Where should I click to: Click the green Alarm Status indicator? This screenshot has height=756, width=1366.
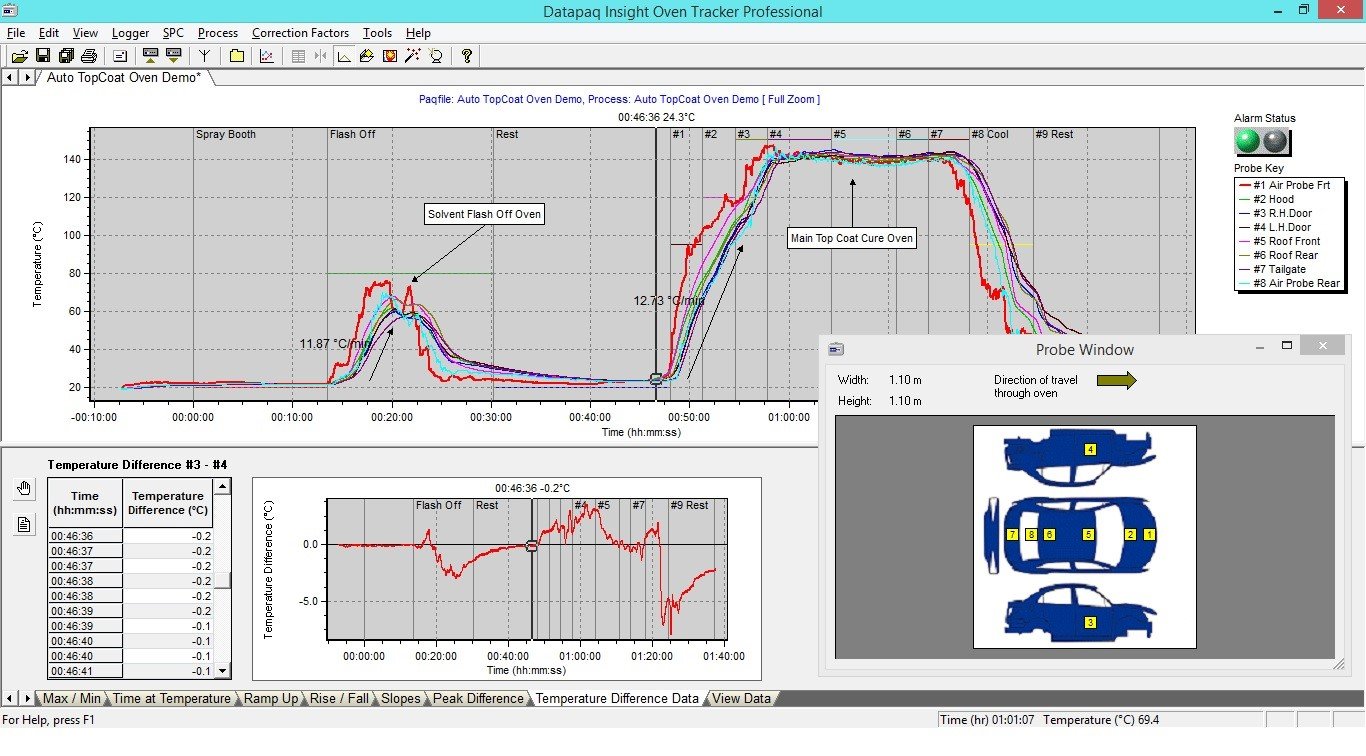[1247, 141]
